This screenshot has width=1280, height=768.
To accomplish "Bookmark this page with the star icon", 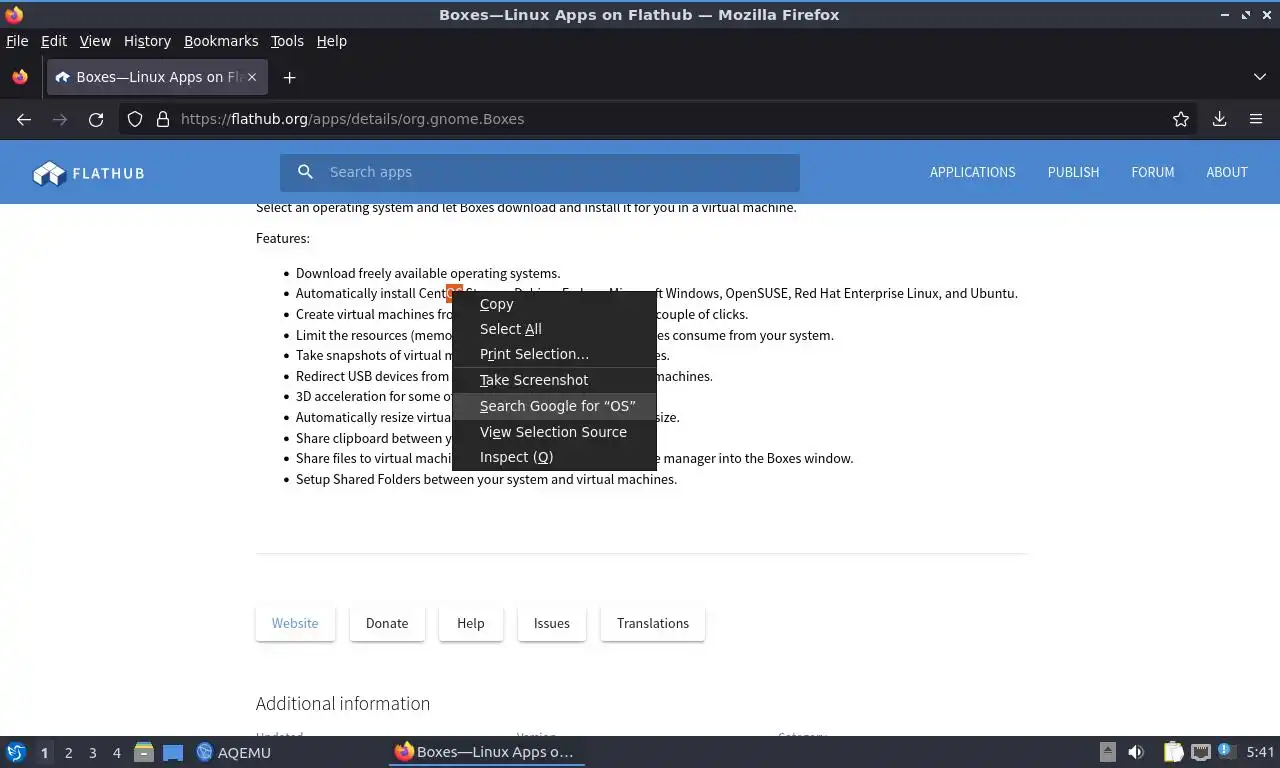I will pyautogui.click(x=1181, y=119).
